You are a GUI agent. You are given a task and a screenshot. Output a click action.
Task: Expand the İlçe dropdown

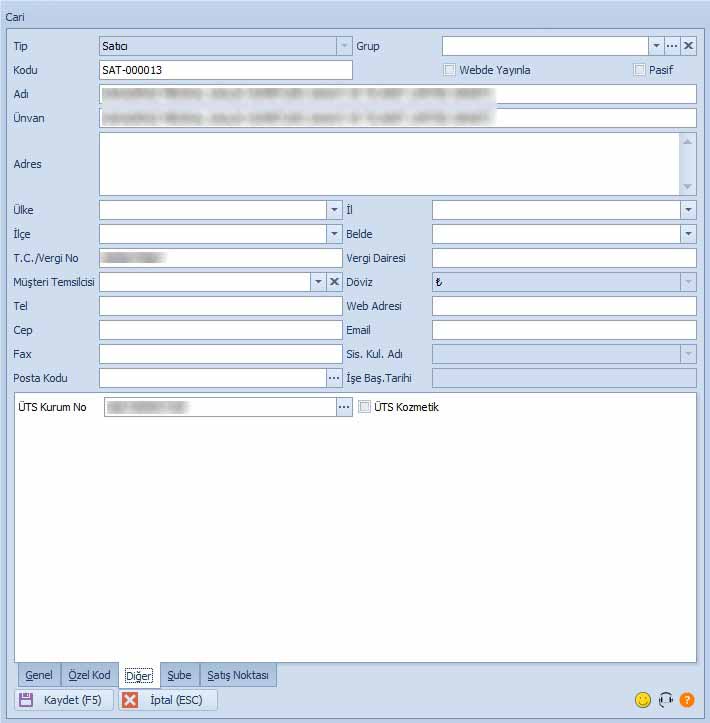[334, 234]
